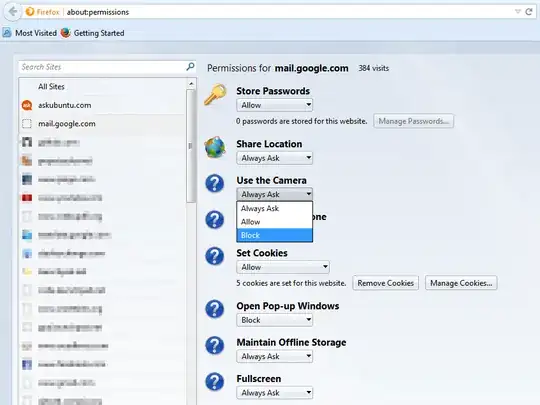This screenshot has height=405, width=540.
Task: Click the question icon beside Fullscreen
Action: click(x=215, y=382)
